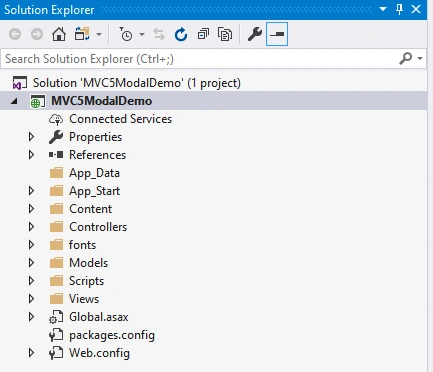Image resolution: width=433 pixels, height=372 pixels.
Task: Select the Properties tree item
Action: point(95,137)
